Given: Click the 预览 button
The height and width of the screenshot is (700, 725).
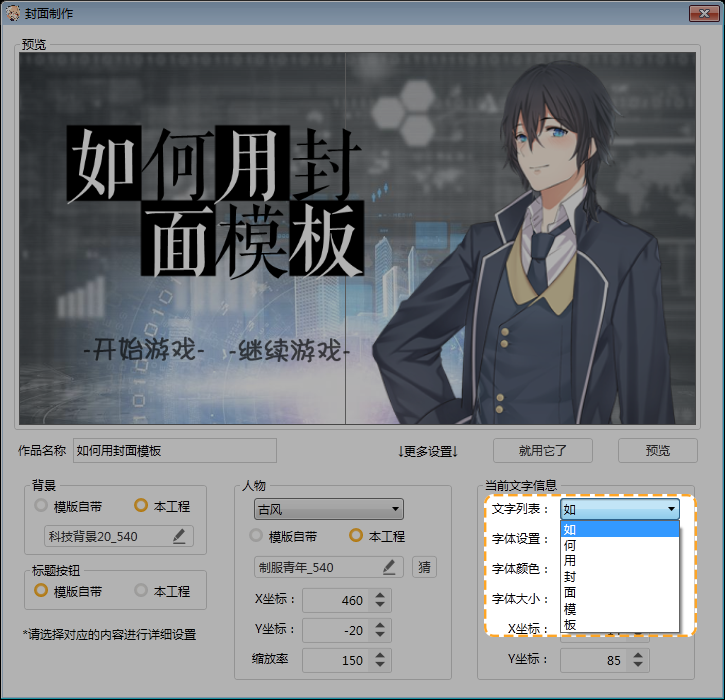Looking at the screenshot, I should pos(657,450).
